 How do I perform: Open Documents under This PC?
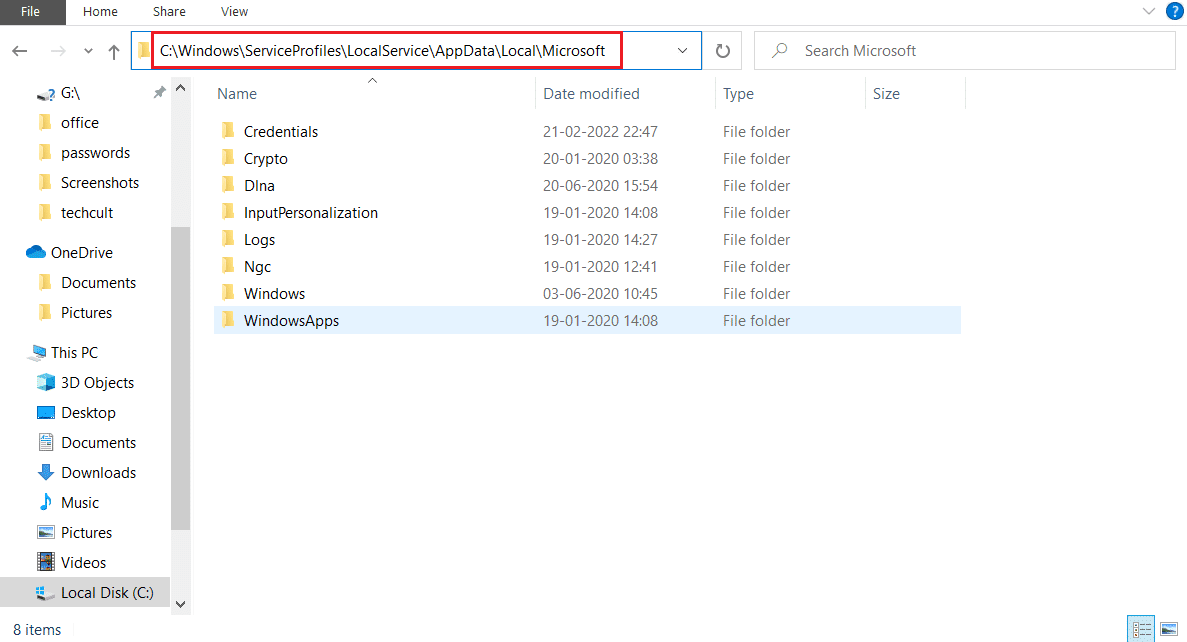86,442
